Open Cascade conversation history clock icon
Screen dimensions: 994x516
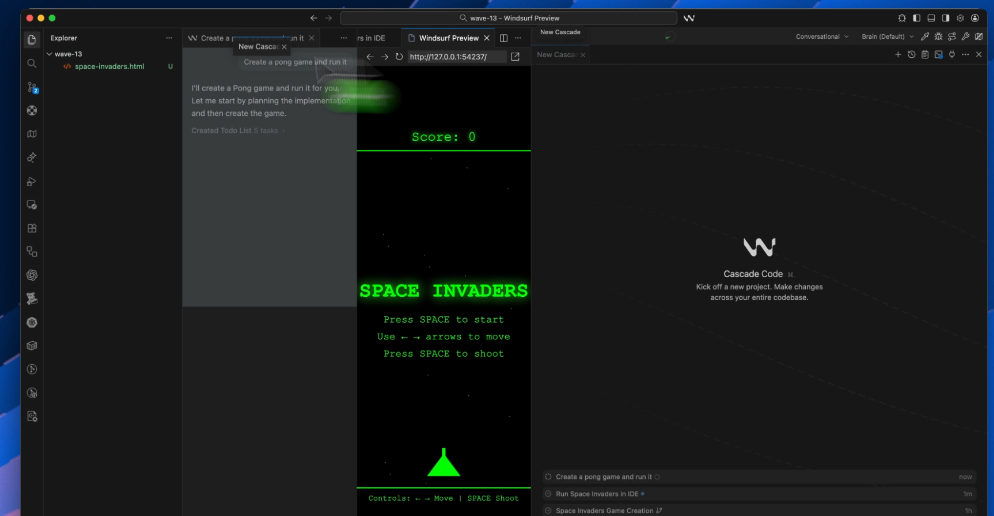[911, 55]
